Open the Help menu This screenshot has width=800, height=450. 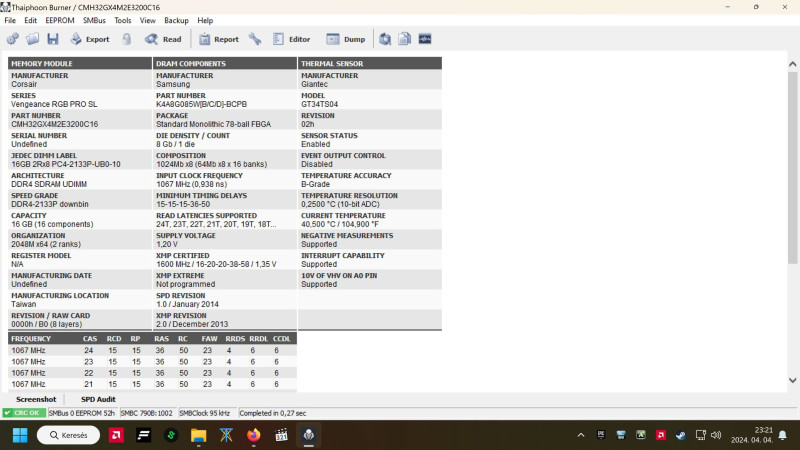pyautogui.click(x=205, y=20)
